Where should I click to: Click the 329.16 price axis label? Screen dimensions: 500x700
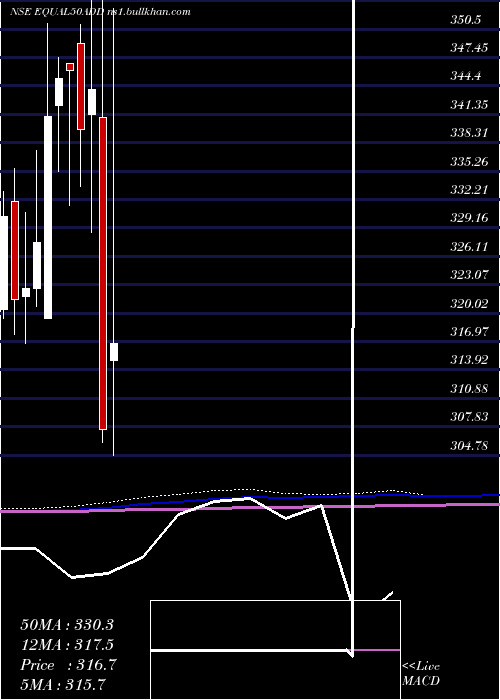[469, 218]
